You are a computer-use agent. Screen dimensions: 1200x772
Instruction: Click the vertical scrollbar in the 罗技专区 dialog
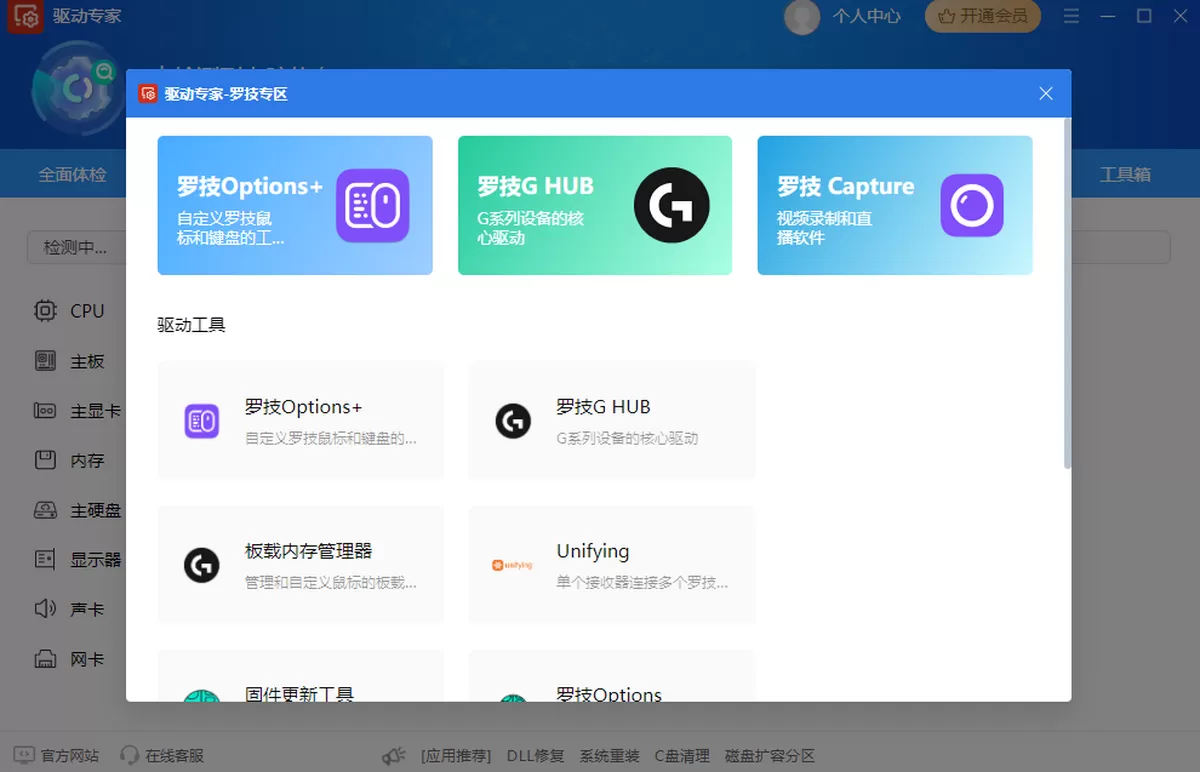1067,294
